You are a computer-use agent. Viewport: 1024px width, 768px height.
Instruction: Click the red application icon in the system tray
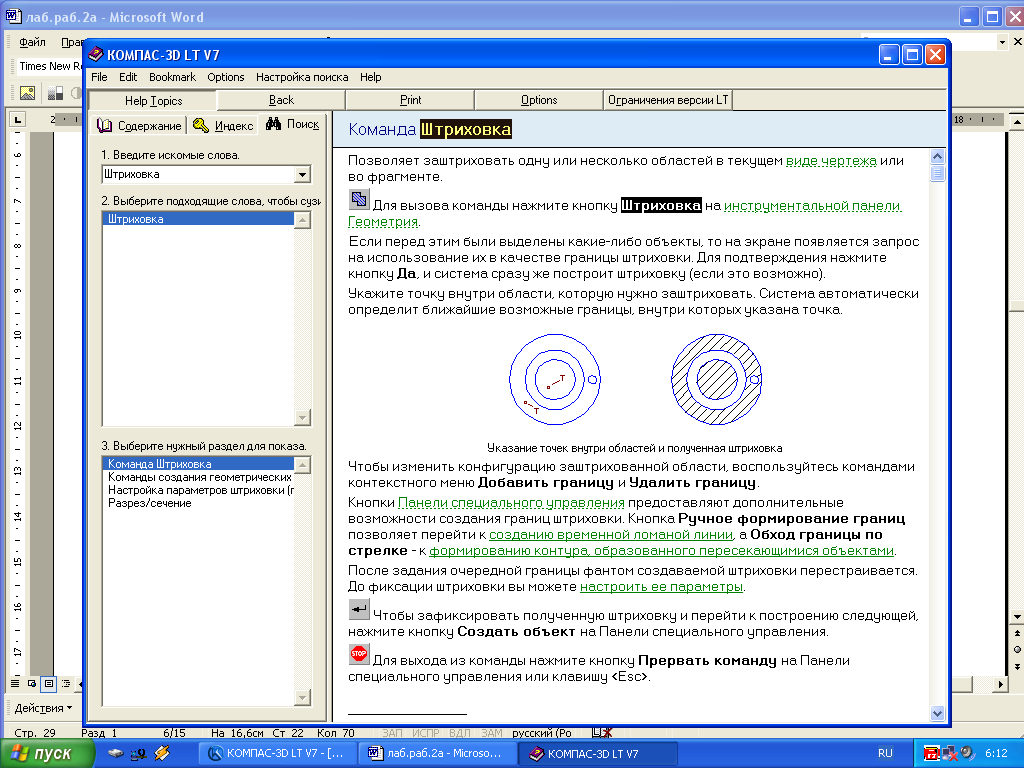click(931, 754)
